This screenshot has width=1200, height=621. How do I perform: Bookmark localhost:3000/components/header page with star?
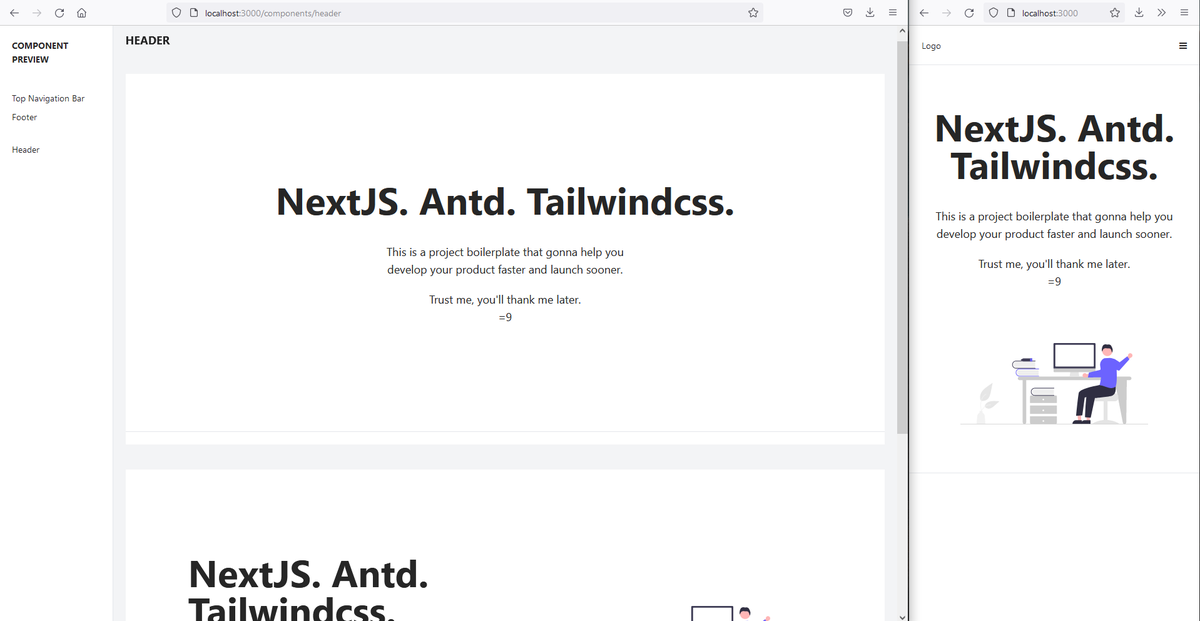(x=753, y=13)
